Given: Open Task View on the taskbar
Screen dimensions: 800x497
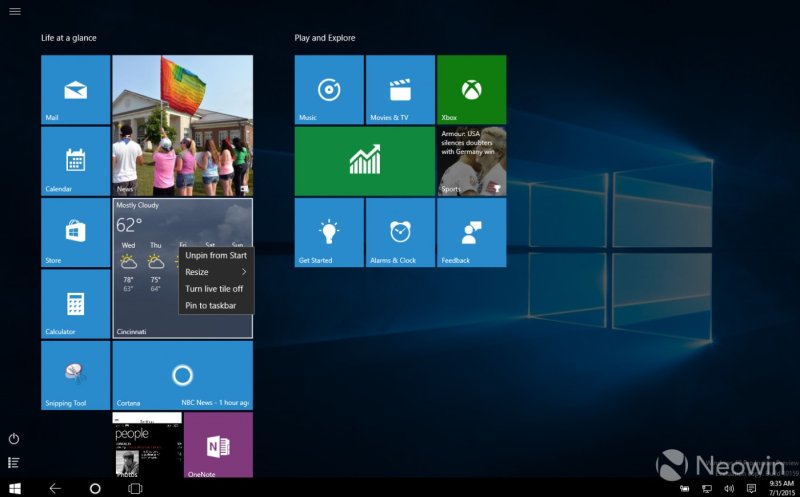Looking at the screenshot, I should click(135, 488).
